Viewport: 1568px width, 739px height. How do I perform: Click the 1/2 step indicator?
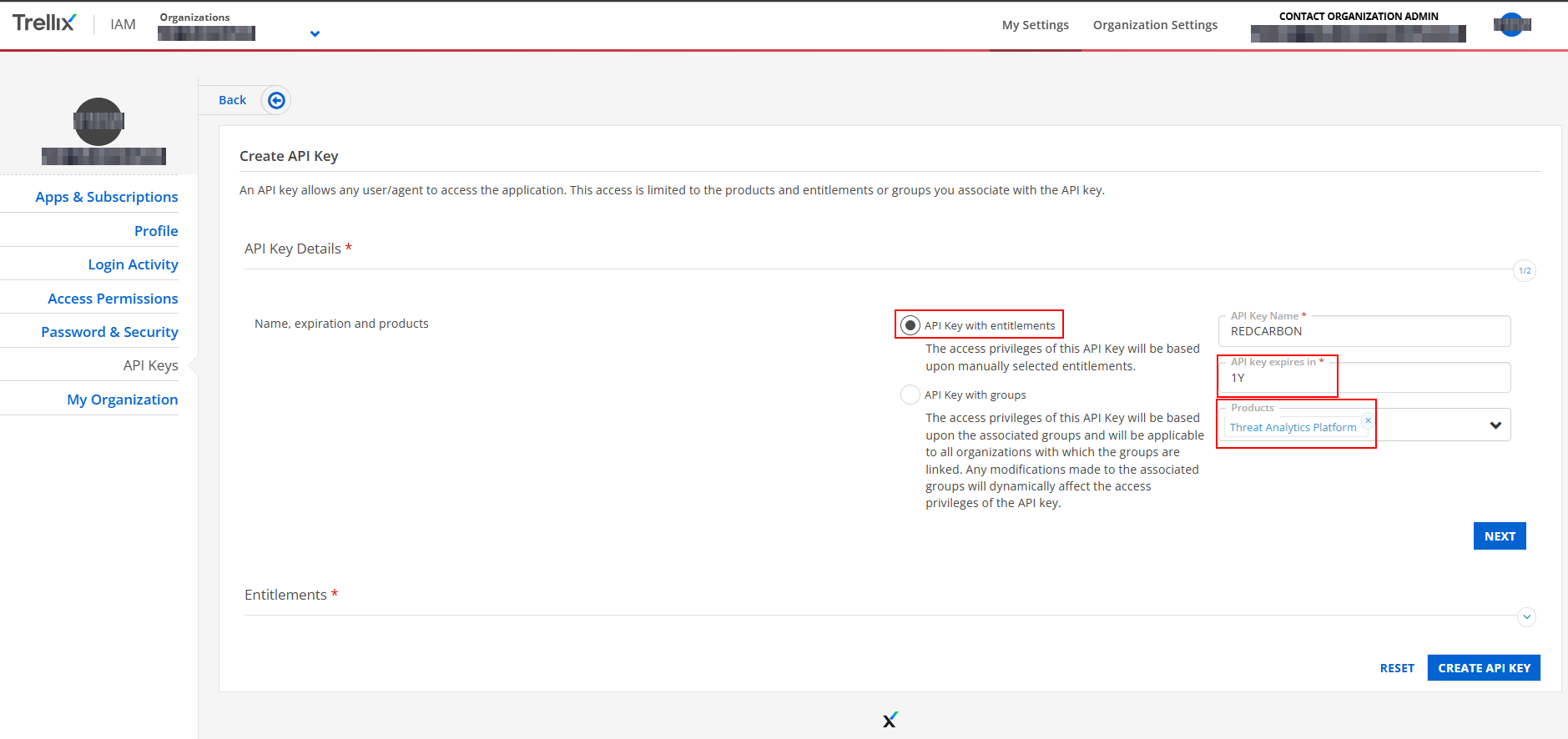[x=1524, y=270]
